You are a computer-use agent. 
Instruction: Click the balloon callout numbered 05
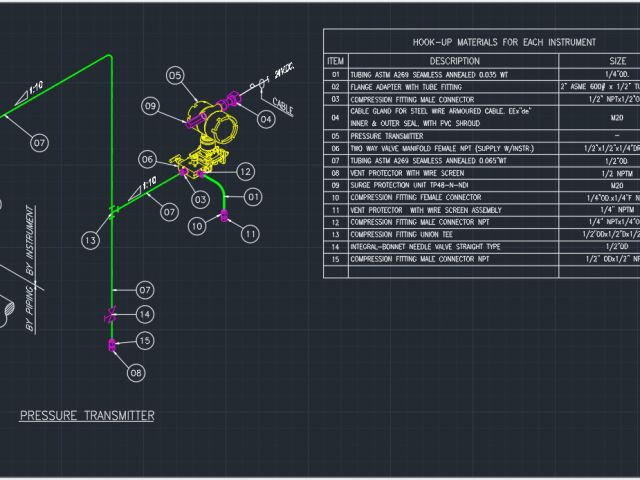pos(175,75)
